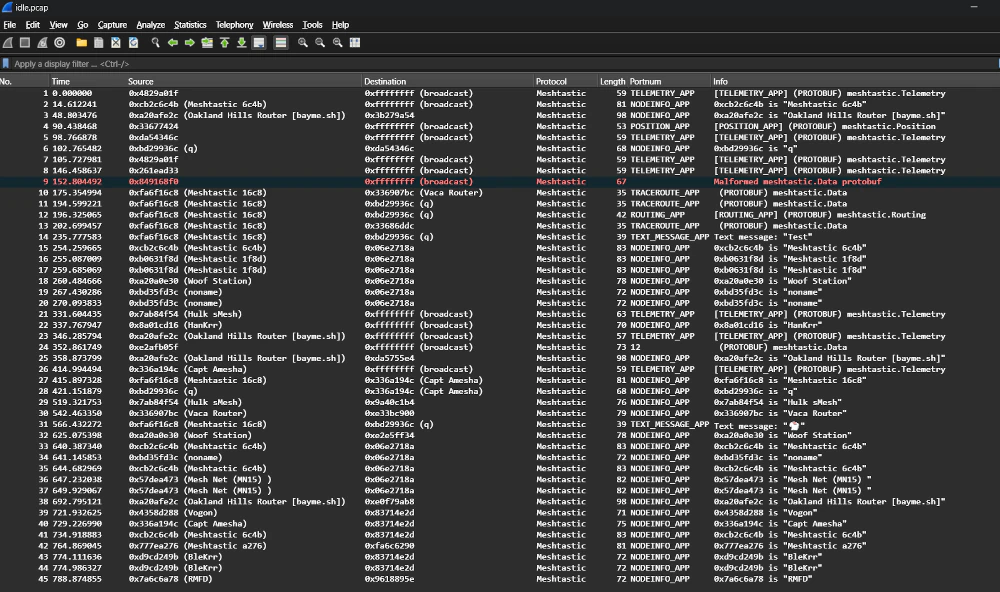Select packet 39 from Vogon
The height and width of the screenshot is (592, 1000).
click(500, 513)
